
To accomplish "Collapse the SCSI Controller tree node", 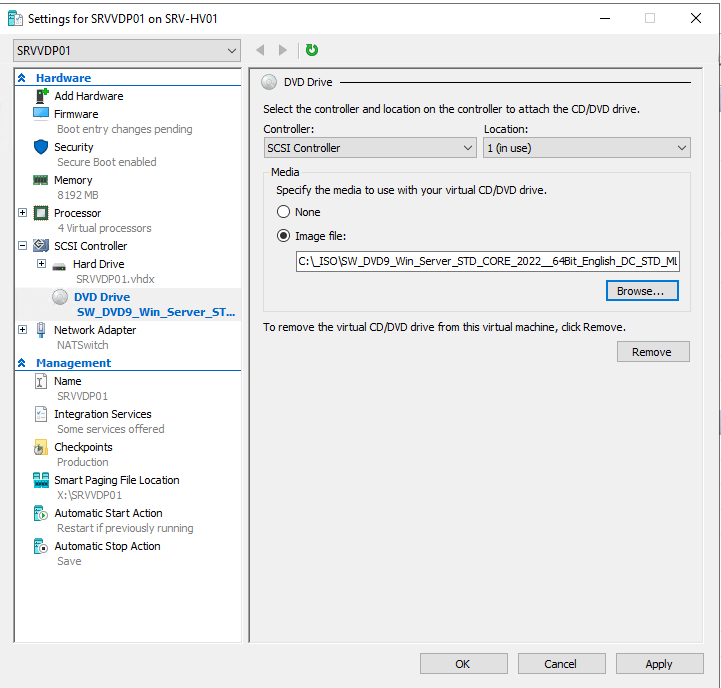I will pyautogui.click(x=23, y=246).
